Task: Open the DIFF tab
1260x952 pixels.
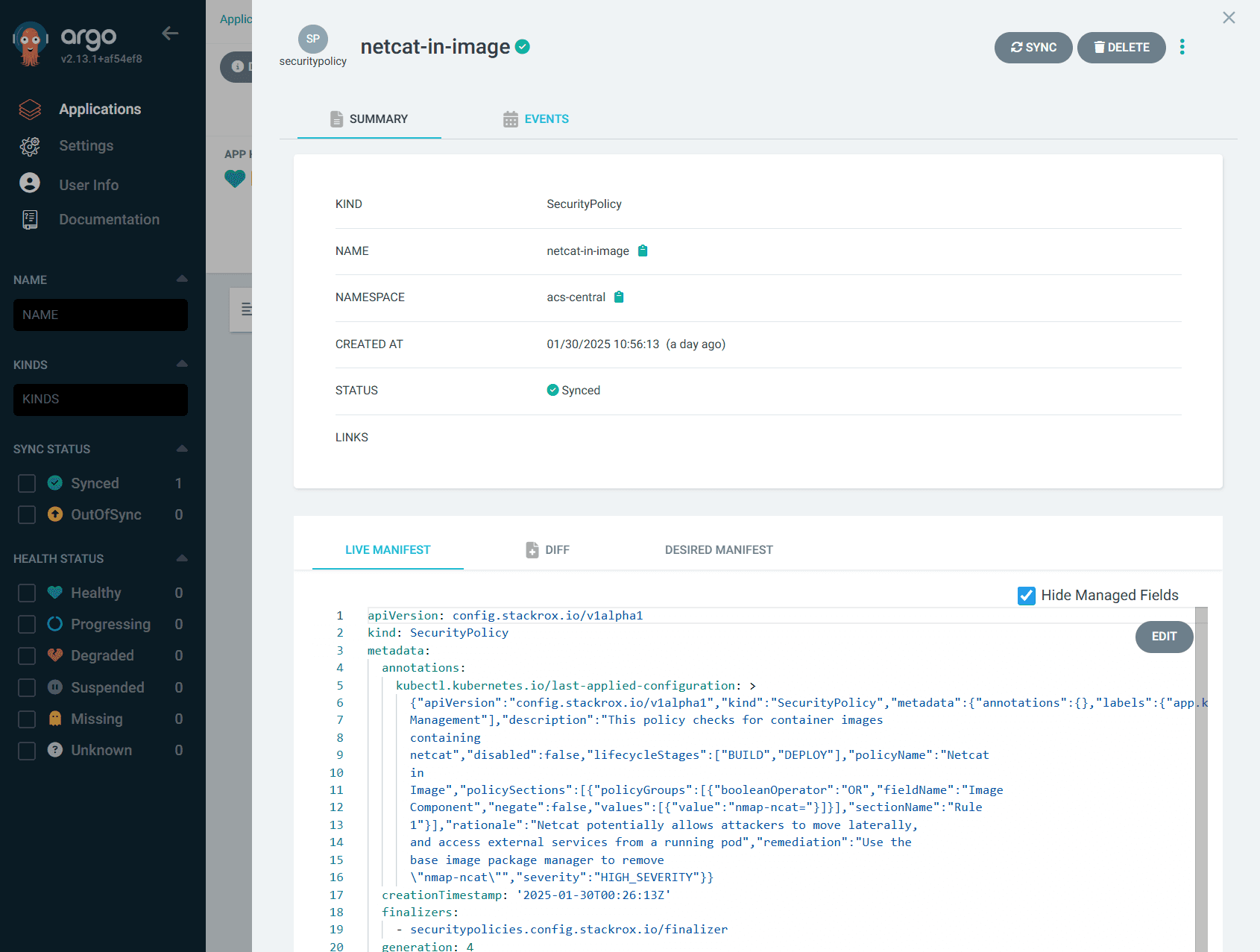Action: (548, 550)
